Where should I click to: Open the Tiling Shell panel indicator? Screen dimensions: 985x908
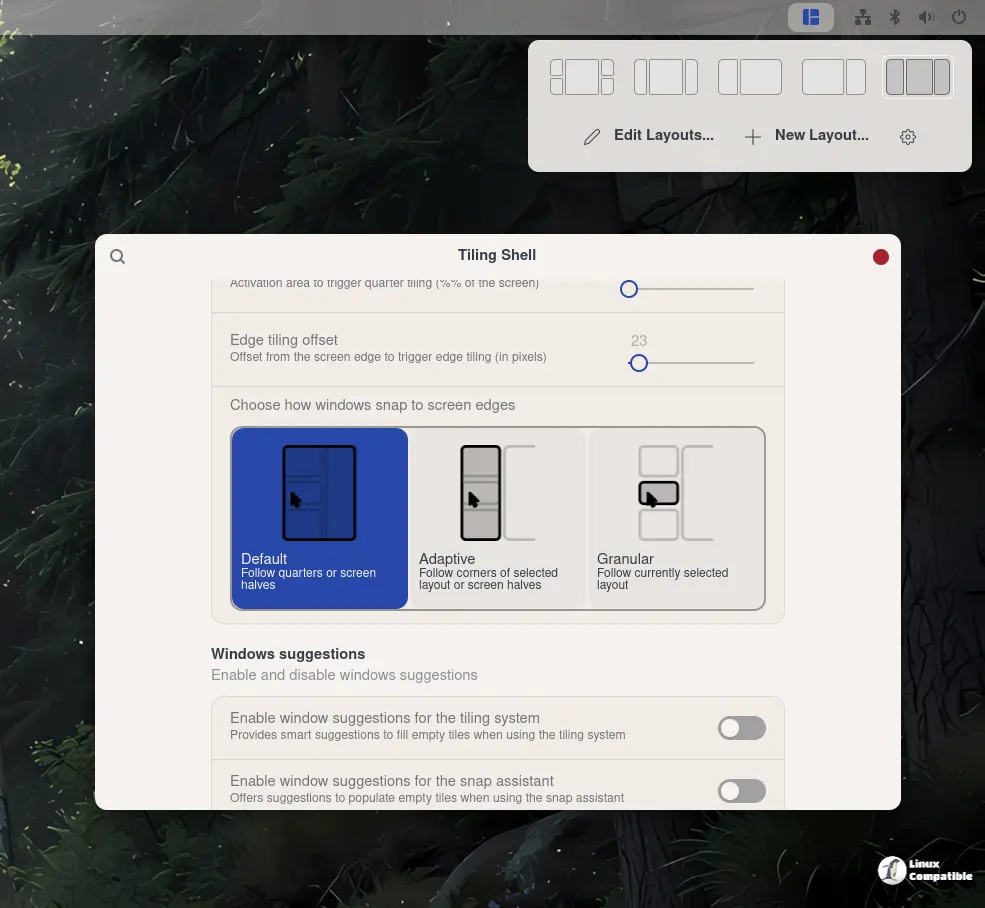click(x=810, y=17)
